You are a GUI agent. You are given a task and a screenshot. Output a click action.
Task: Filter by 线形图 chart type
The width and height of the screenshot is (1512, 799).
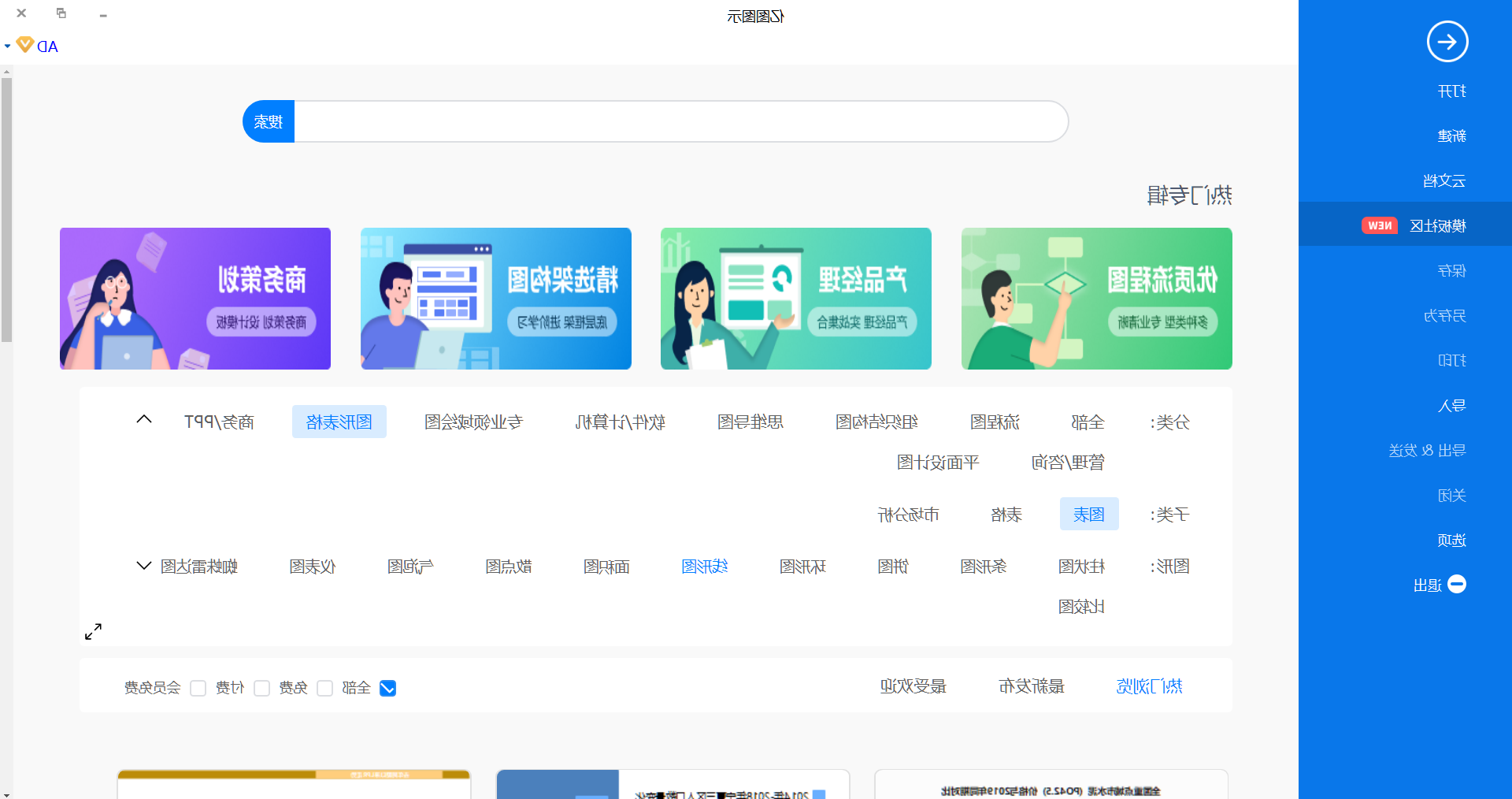pyautogui.click(x=704, y=567)
